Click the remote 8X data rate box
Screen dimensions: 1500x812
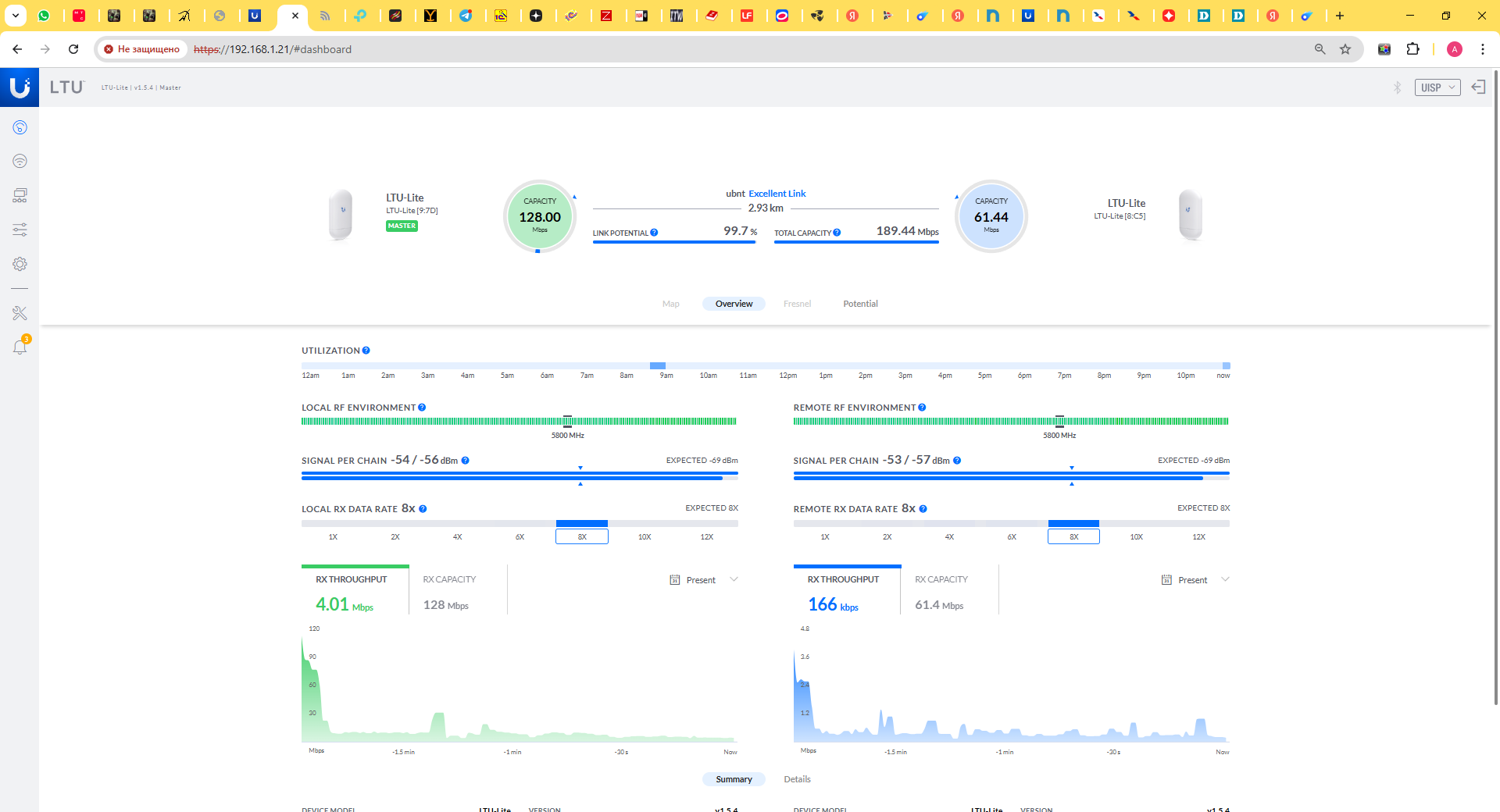pos(1073,536)
